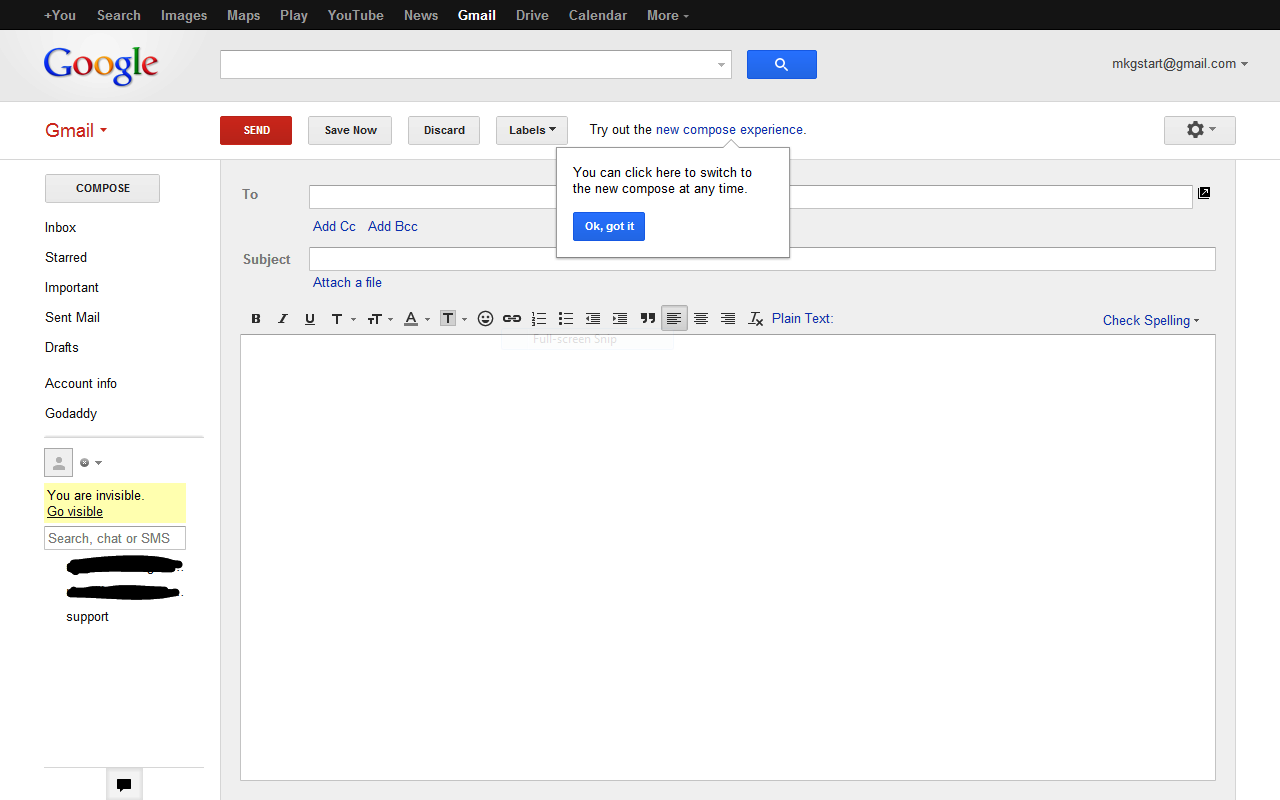1280x800 pixels.
Task: Add Bcc recipients
Action: click(393, 227)
